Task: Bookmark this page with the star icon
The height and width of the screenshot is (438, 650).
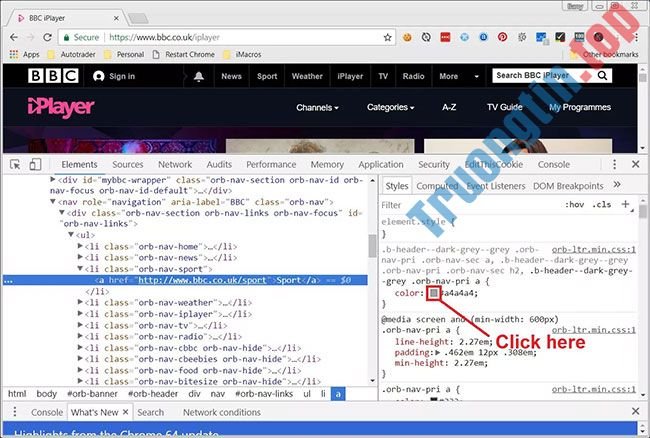Action: point(387,36)
